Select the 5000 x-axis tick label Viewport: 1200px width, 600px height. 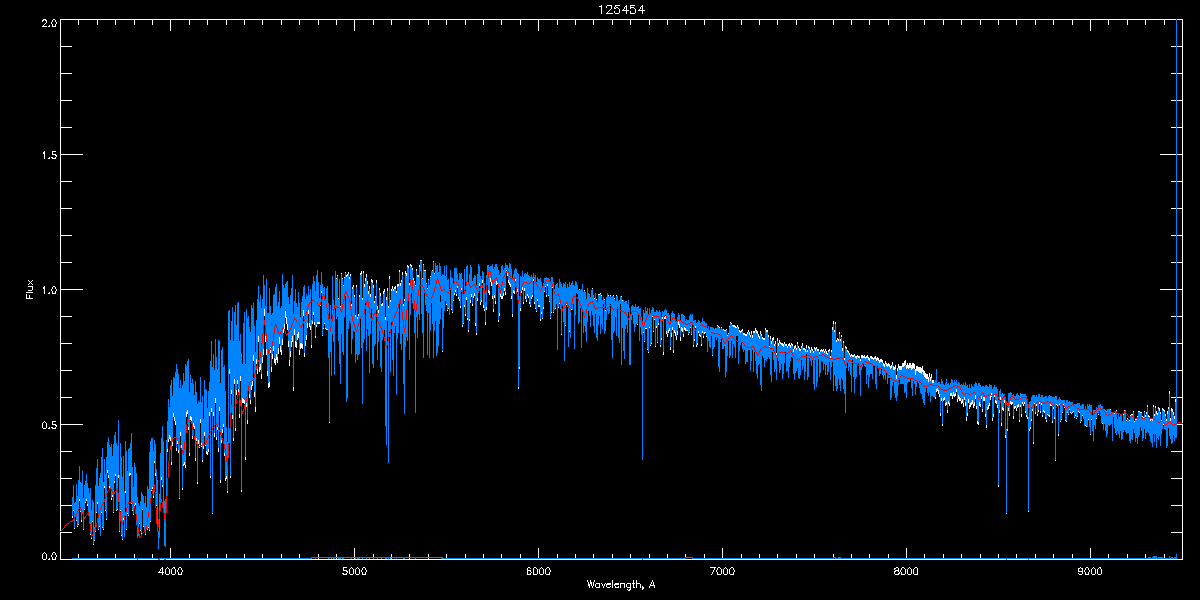[x=354, y=572]
